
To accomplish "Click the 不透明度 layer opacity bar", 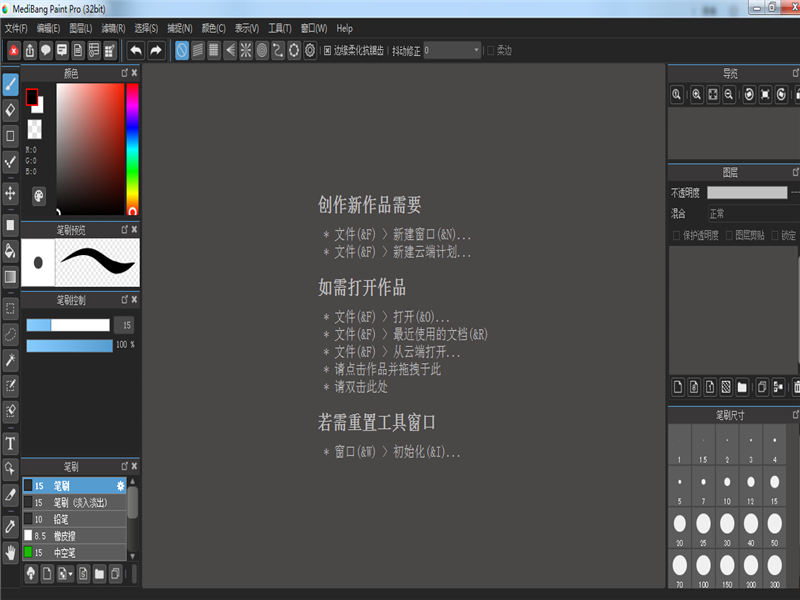I will (747, 192).
